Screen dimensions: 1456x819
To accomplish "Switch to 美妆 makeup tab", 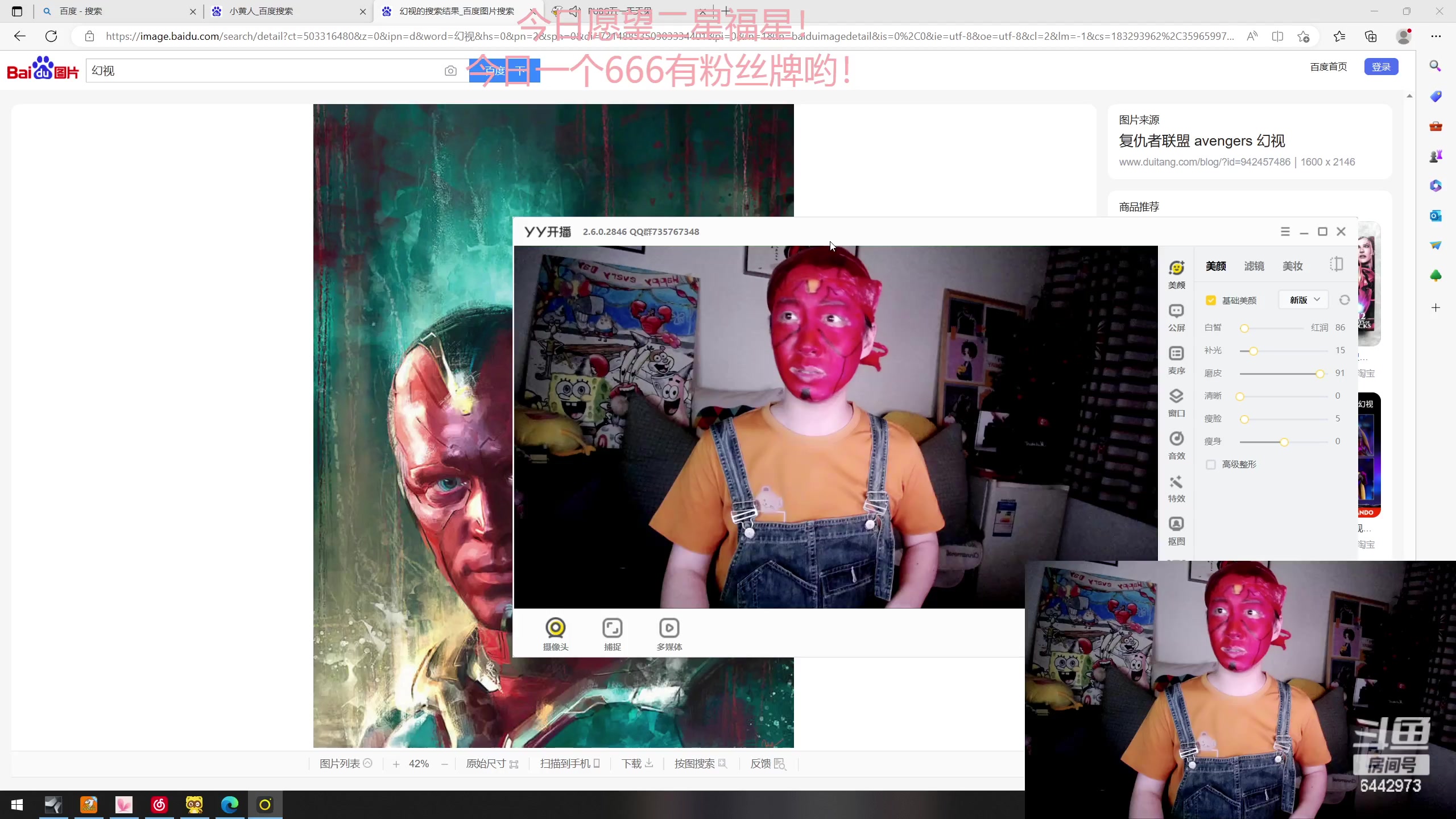I will point(1292,266).
